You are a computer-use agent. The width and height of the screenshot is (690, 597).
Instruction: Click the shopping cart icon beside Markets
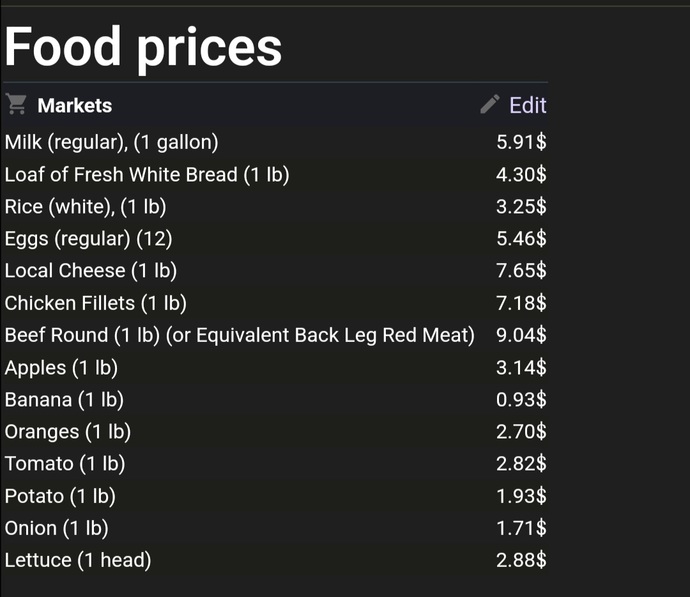coord(16,105)
